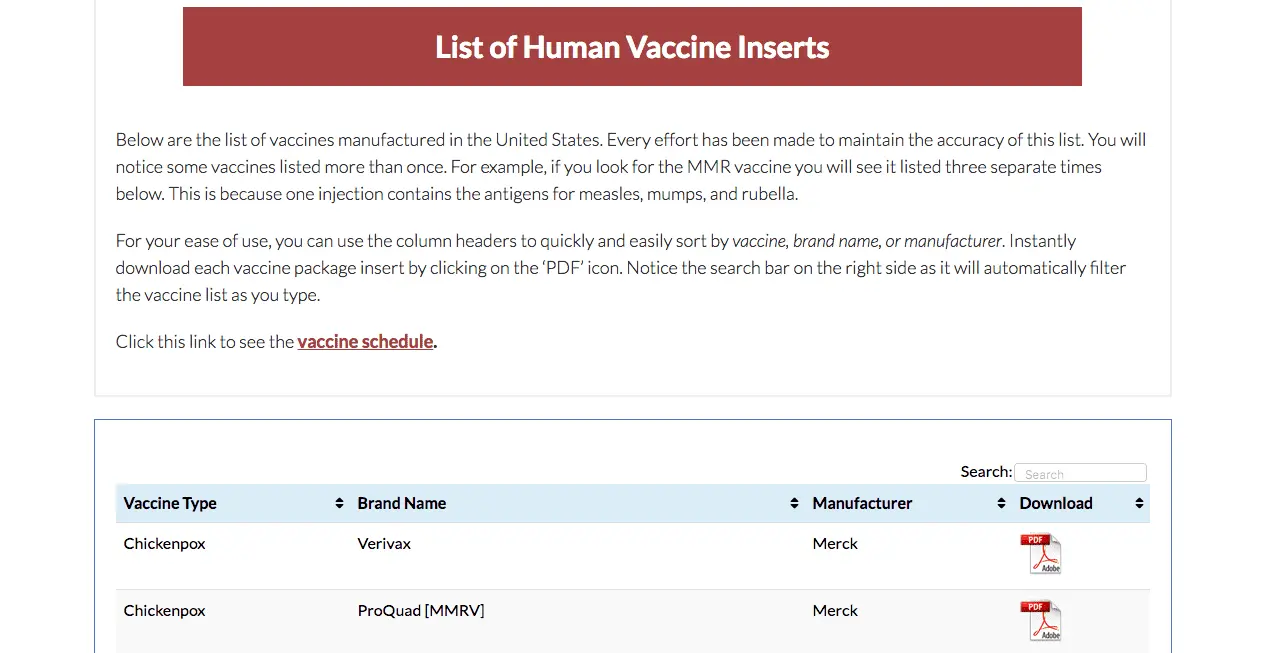
Task: Click the List of Human Vaccine Inserts heading
Action: pos(632,47)
